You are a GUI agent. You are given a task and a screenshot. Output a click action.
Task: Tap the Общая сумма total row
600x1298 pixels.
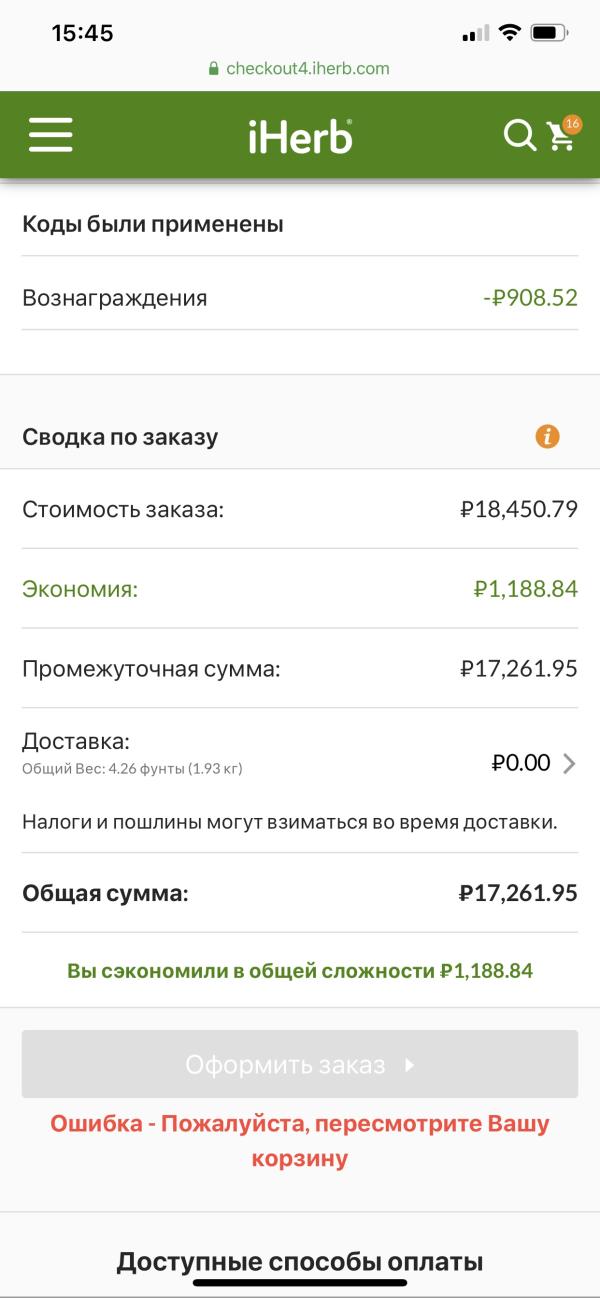coord(300,893)
